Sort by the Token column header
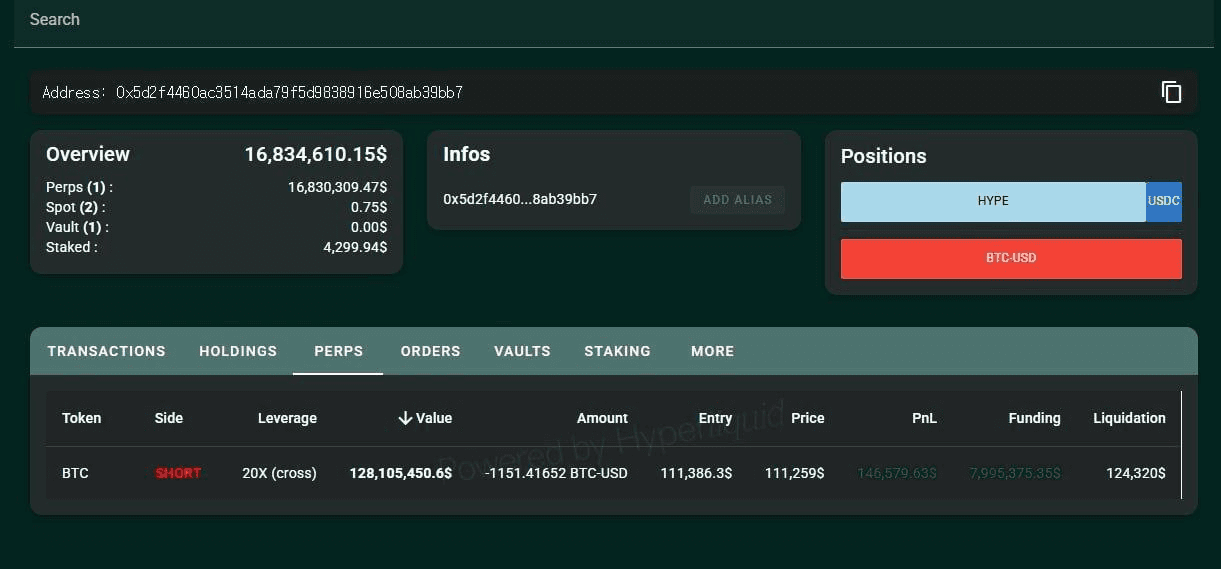The width and height of the screenshot is (1221, 569). (82, 418)
